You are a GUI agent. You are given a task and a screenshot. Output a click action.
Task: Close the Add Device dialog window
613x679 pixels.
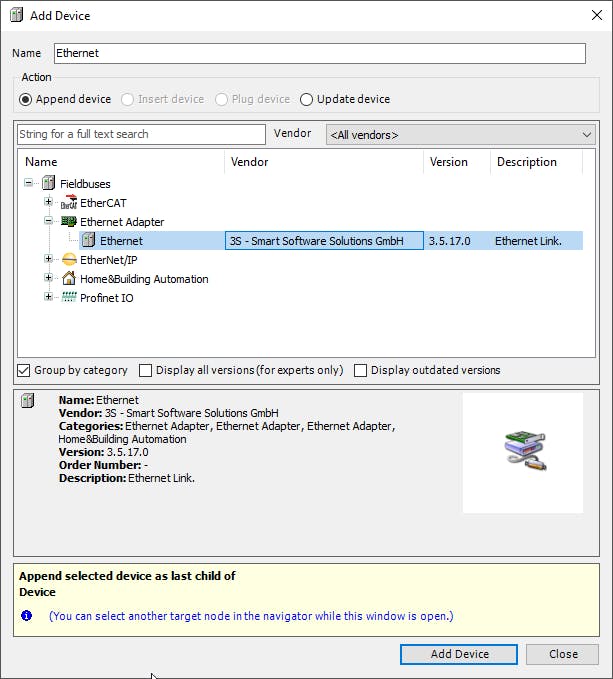597,15
